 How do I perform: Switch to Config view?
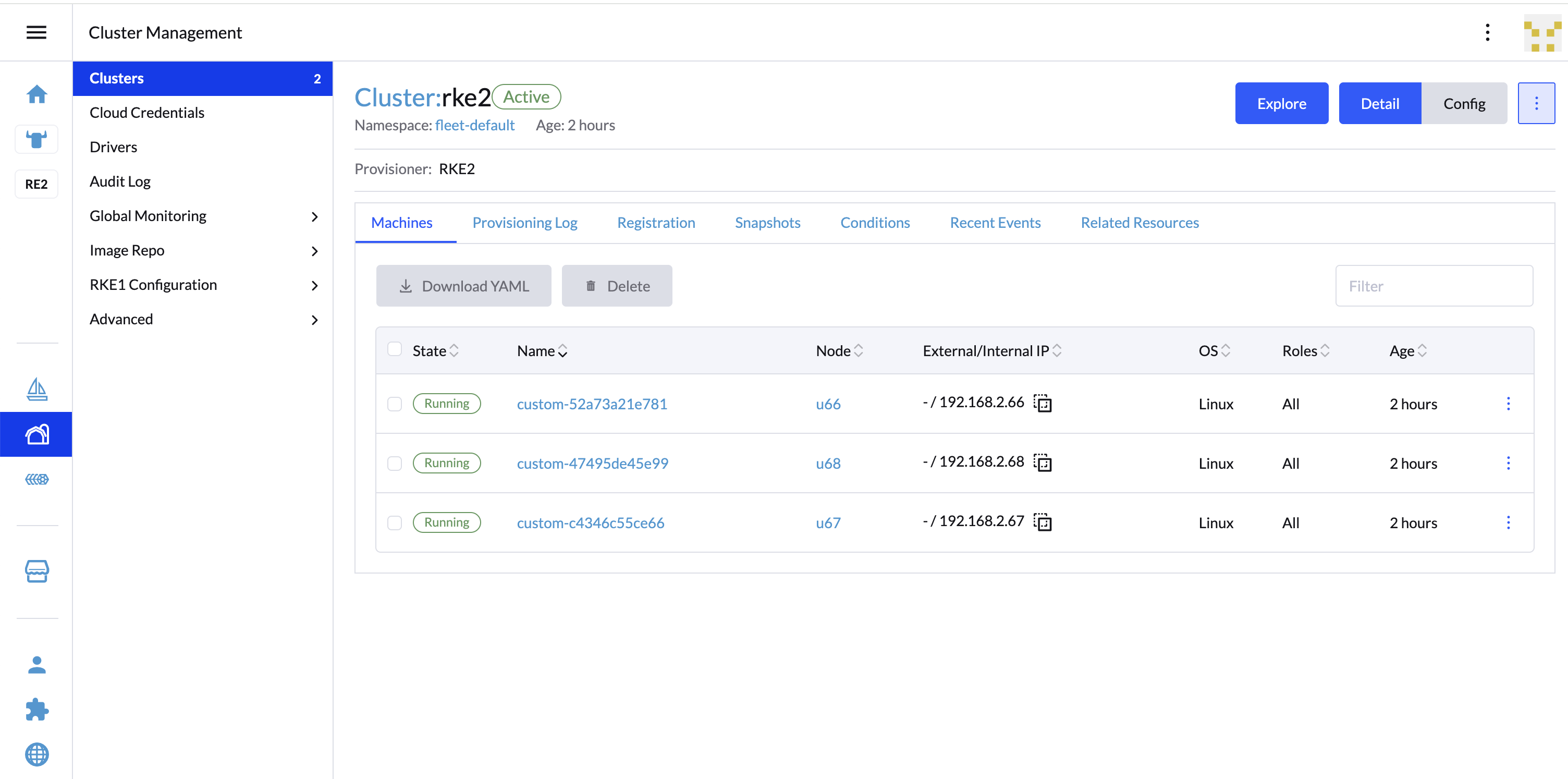pos(1464,104)
